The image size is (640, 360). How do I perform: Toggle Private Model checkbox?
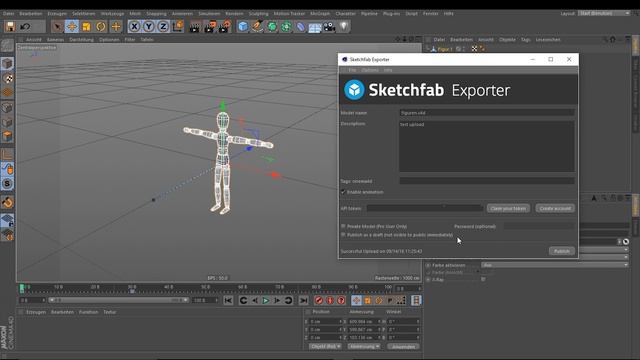click(343, 226)
